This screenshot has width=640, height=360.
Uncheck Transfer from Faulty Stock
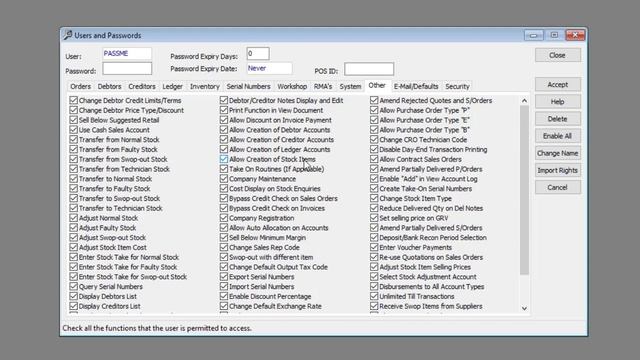pos(73,149)
